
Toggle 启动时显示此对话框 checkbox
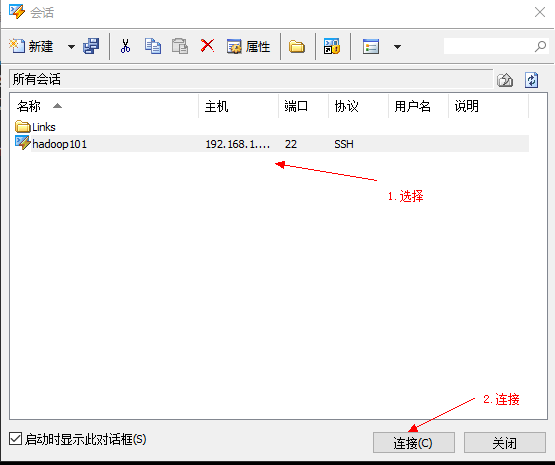(16, 439)
